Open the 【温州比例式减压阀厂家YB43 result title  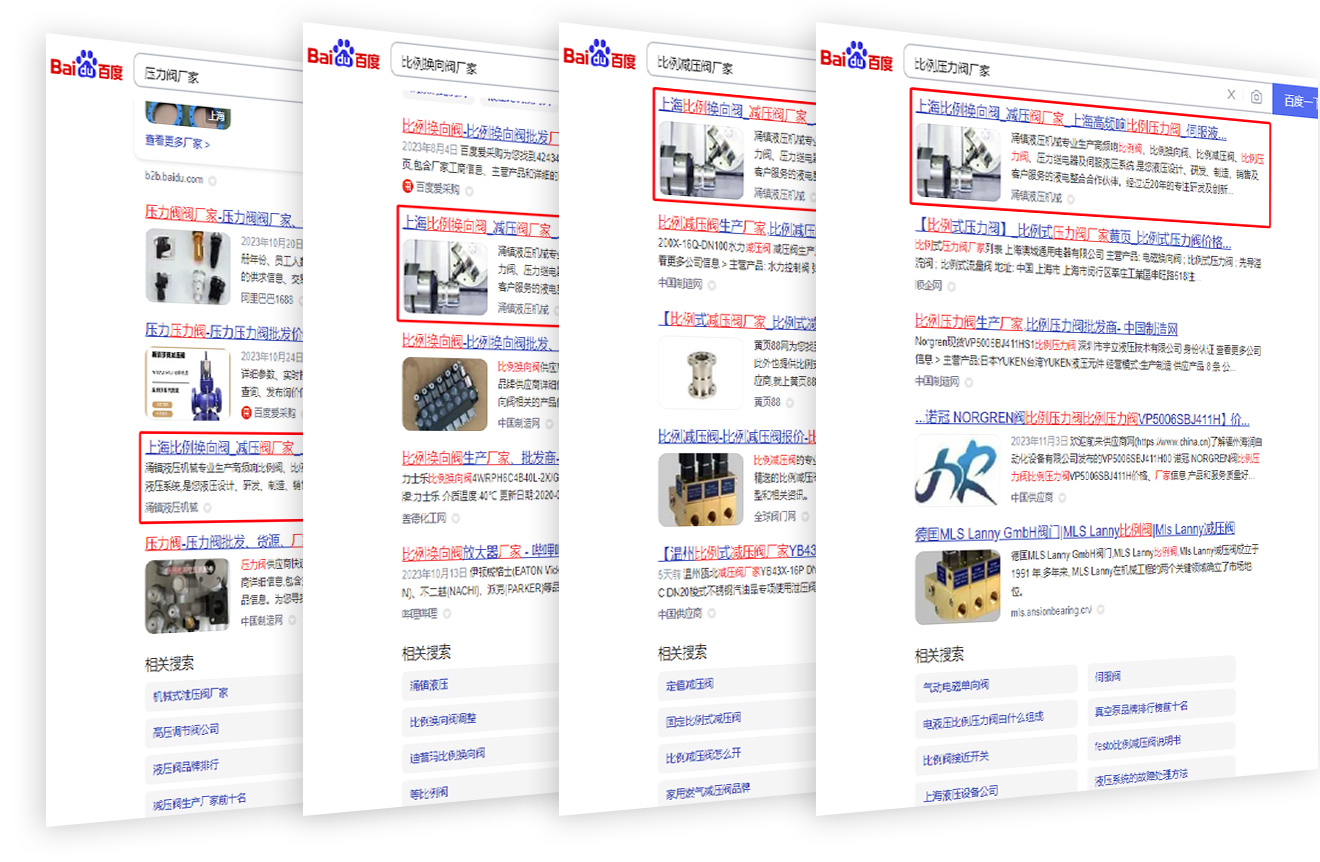pyautogui.click(x=737, y=553)
